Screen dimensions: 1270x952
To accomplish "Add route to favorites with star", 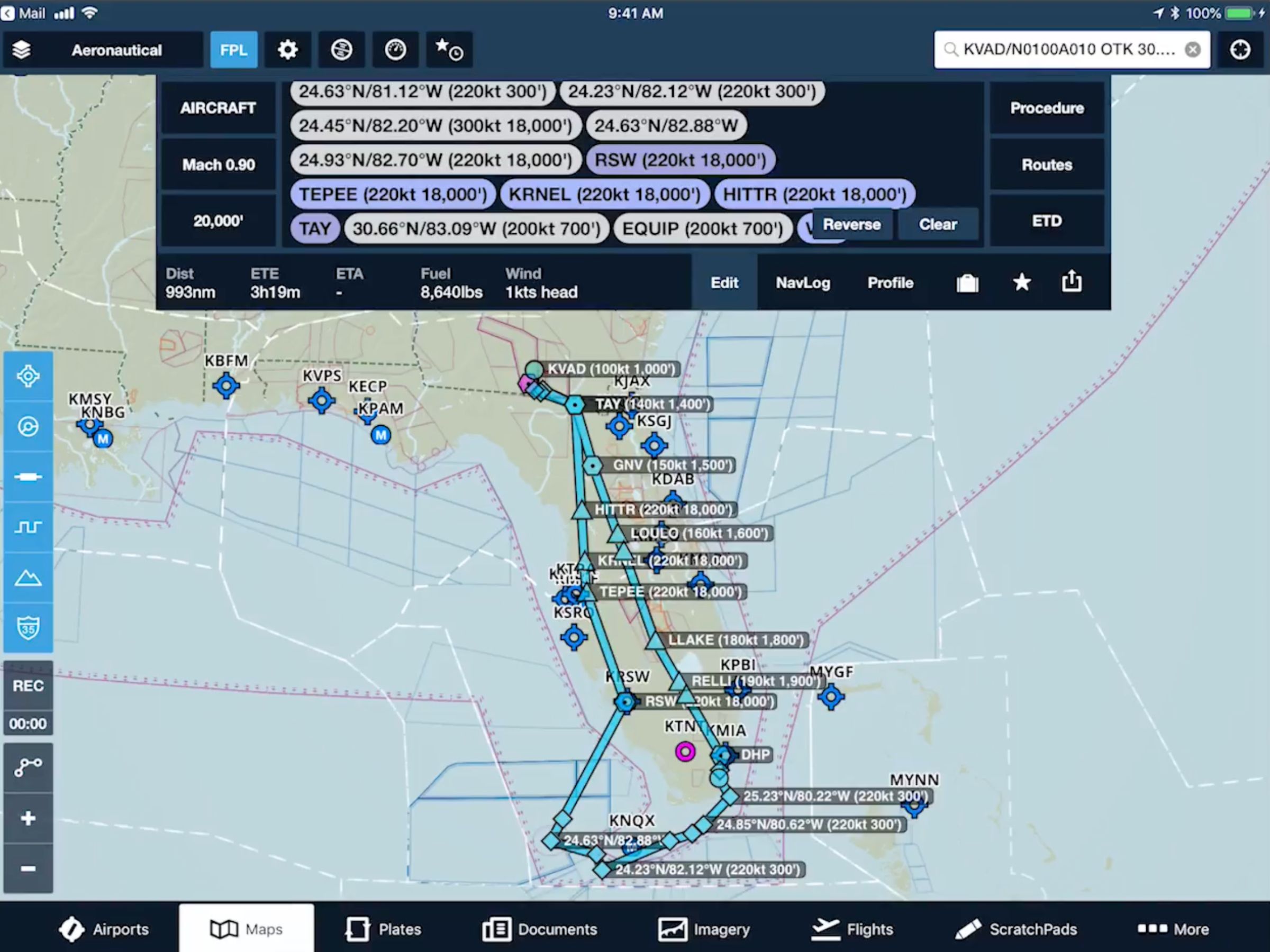I will [x=1021, y=282].
